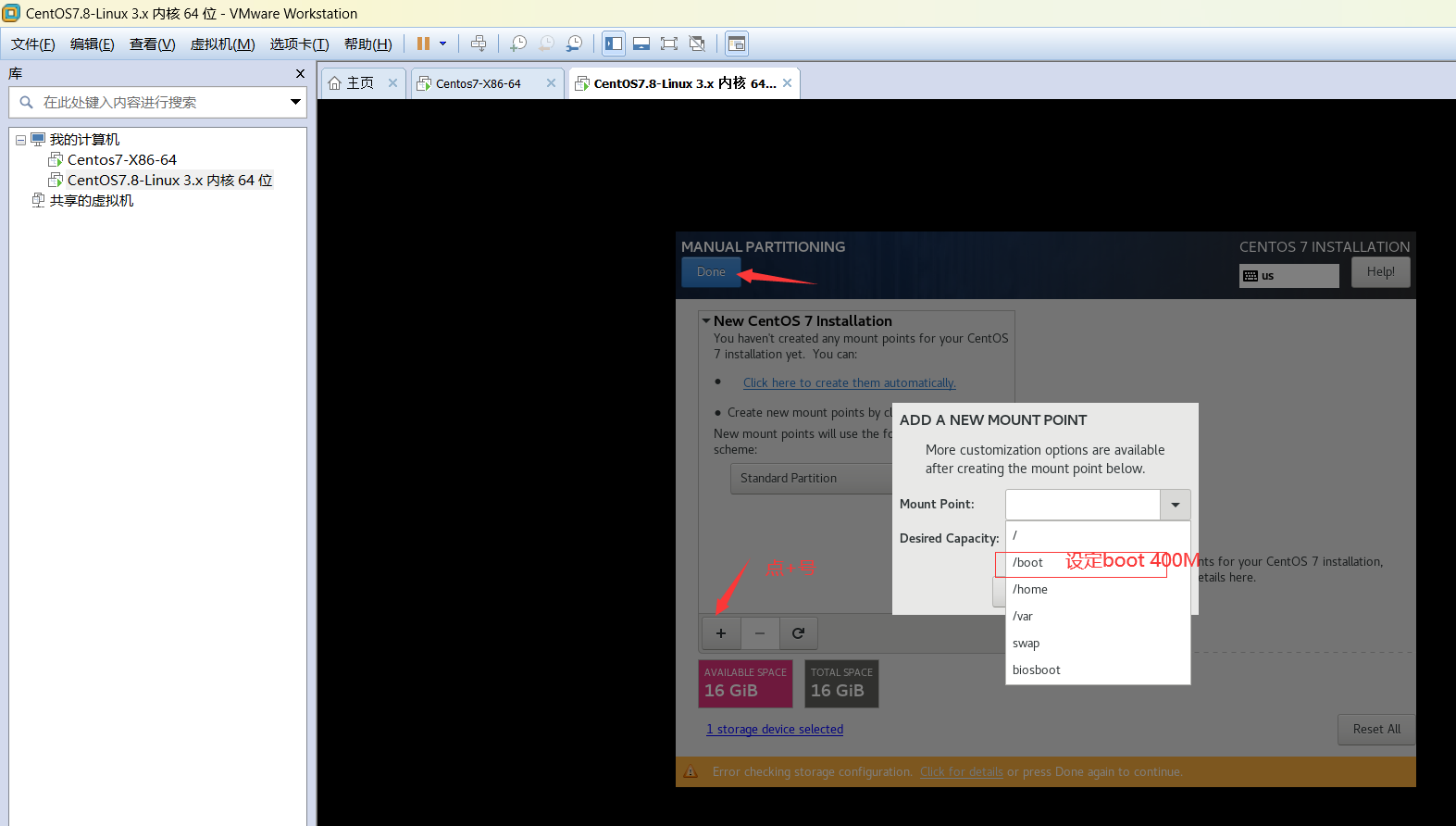Remove mount point with minus button
This screenshot has width=1456, height=826.
pos(760,633)
